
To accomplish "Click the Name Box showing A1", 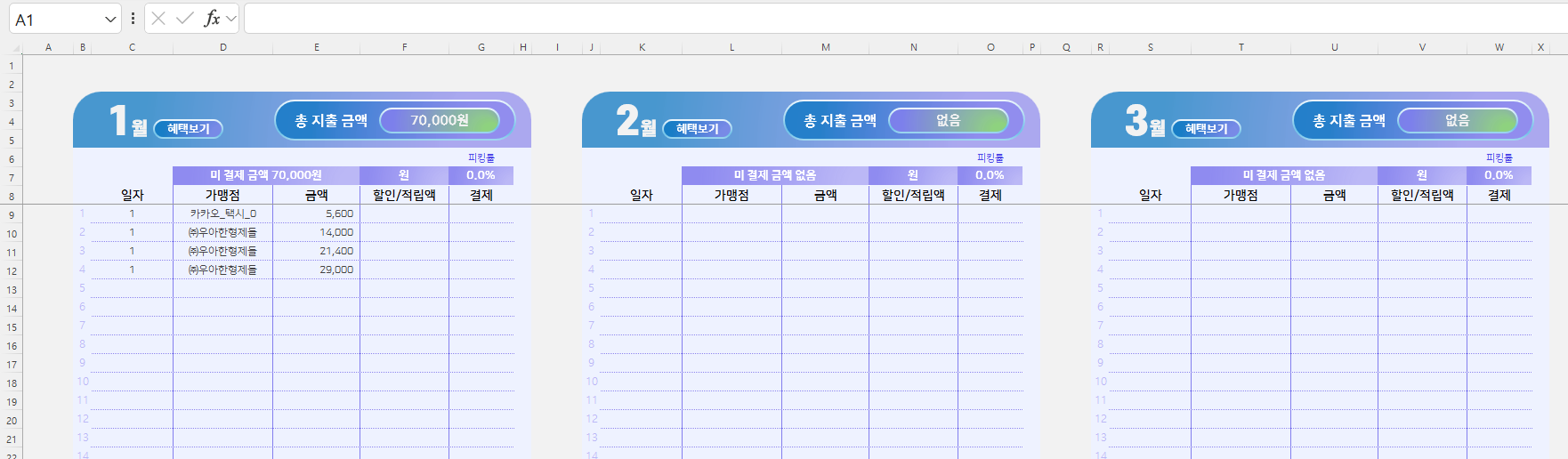I will [53, 20].
